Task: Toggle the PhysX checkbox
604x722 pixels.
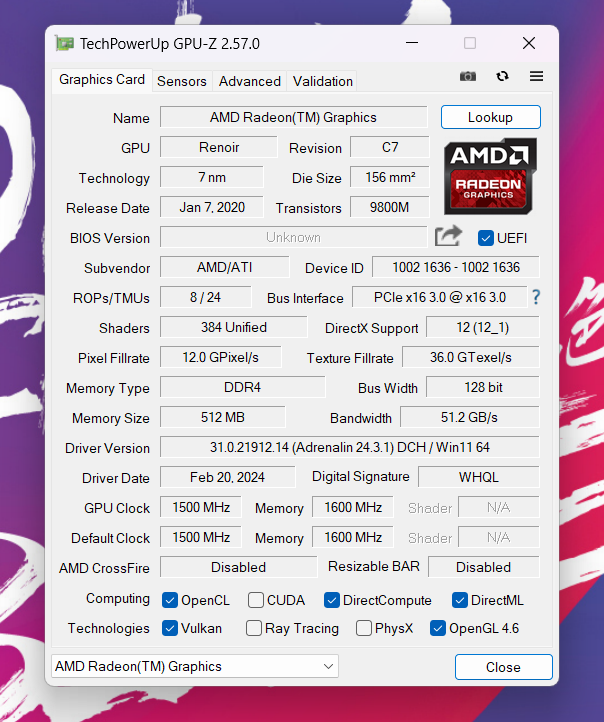Action: pyautogui.click(x=364, y=628)
